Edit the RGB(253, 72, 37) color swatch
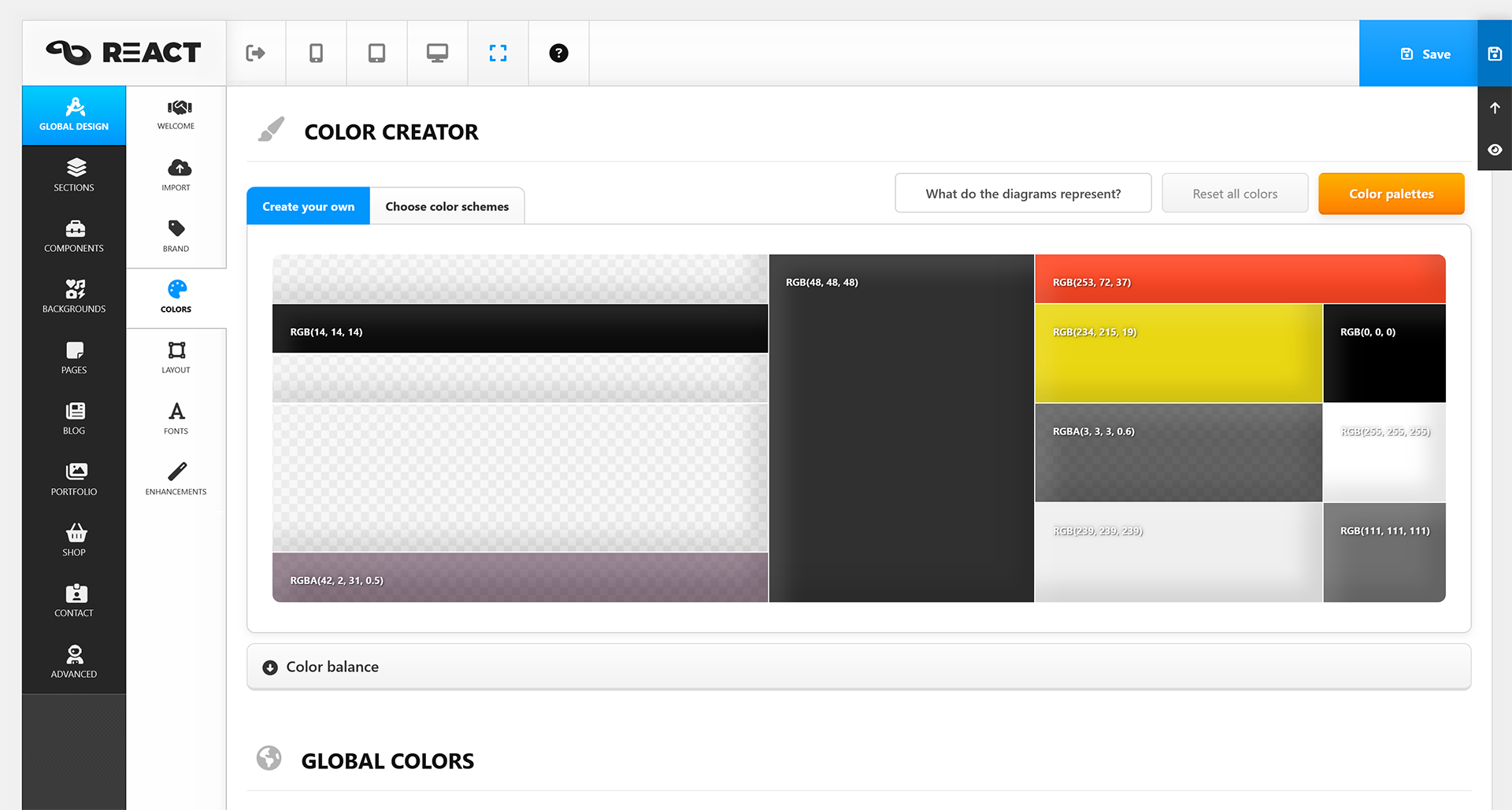Screen dimensions: 1512x810 tap(1240, 279)
